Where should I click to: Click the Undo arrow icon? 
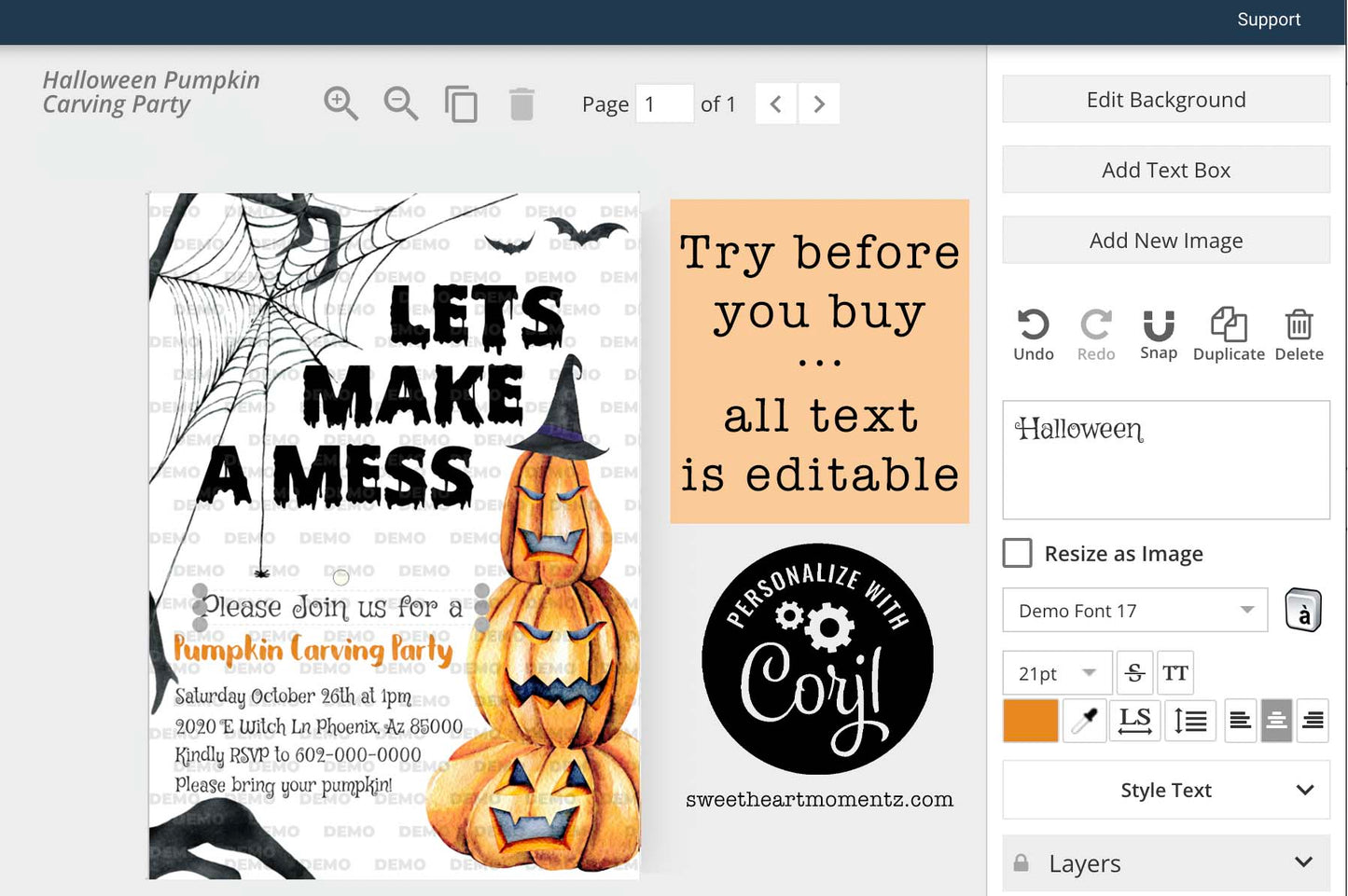[1033, 325]
